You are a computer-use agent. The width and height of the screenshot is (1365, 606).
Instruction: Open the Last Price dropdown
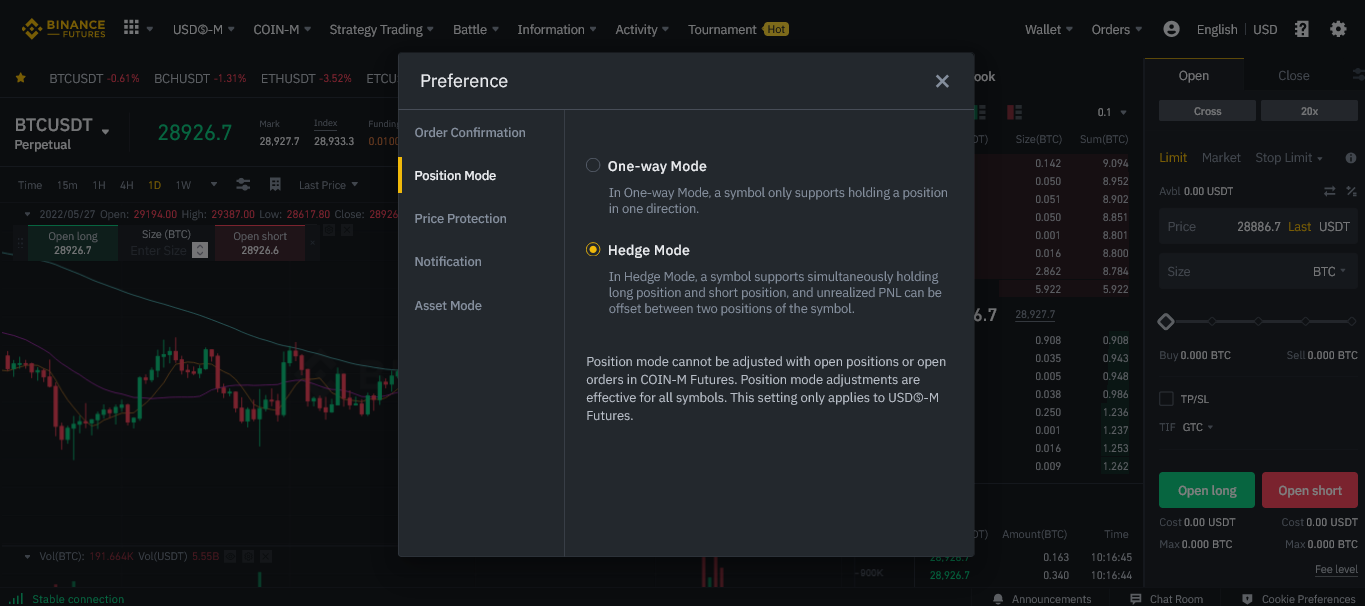(328, 185)
